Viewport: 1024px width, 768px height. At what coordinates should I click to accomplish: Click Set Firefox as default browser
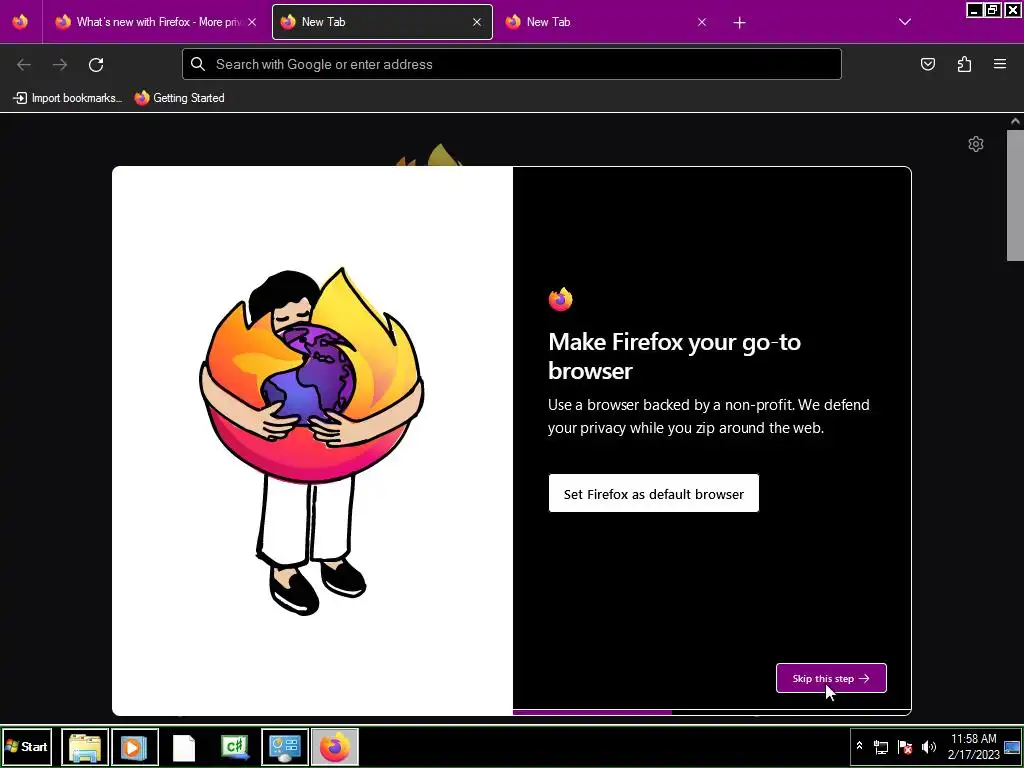click(x=654, y=494)
